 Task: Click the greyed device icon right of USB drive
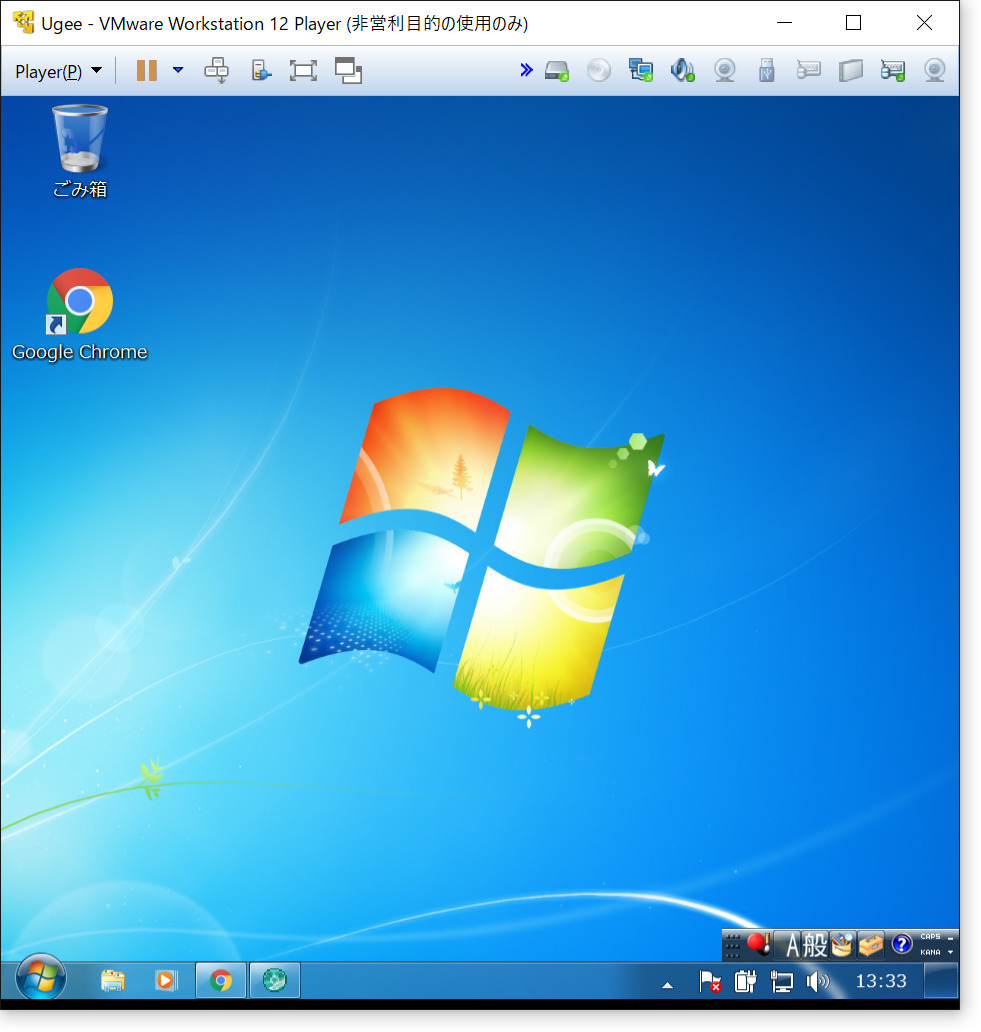pos(808,70)
